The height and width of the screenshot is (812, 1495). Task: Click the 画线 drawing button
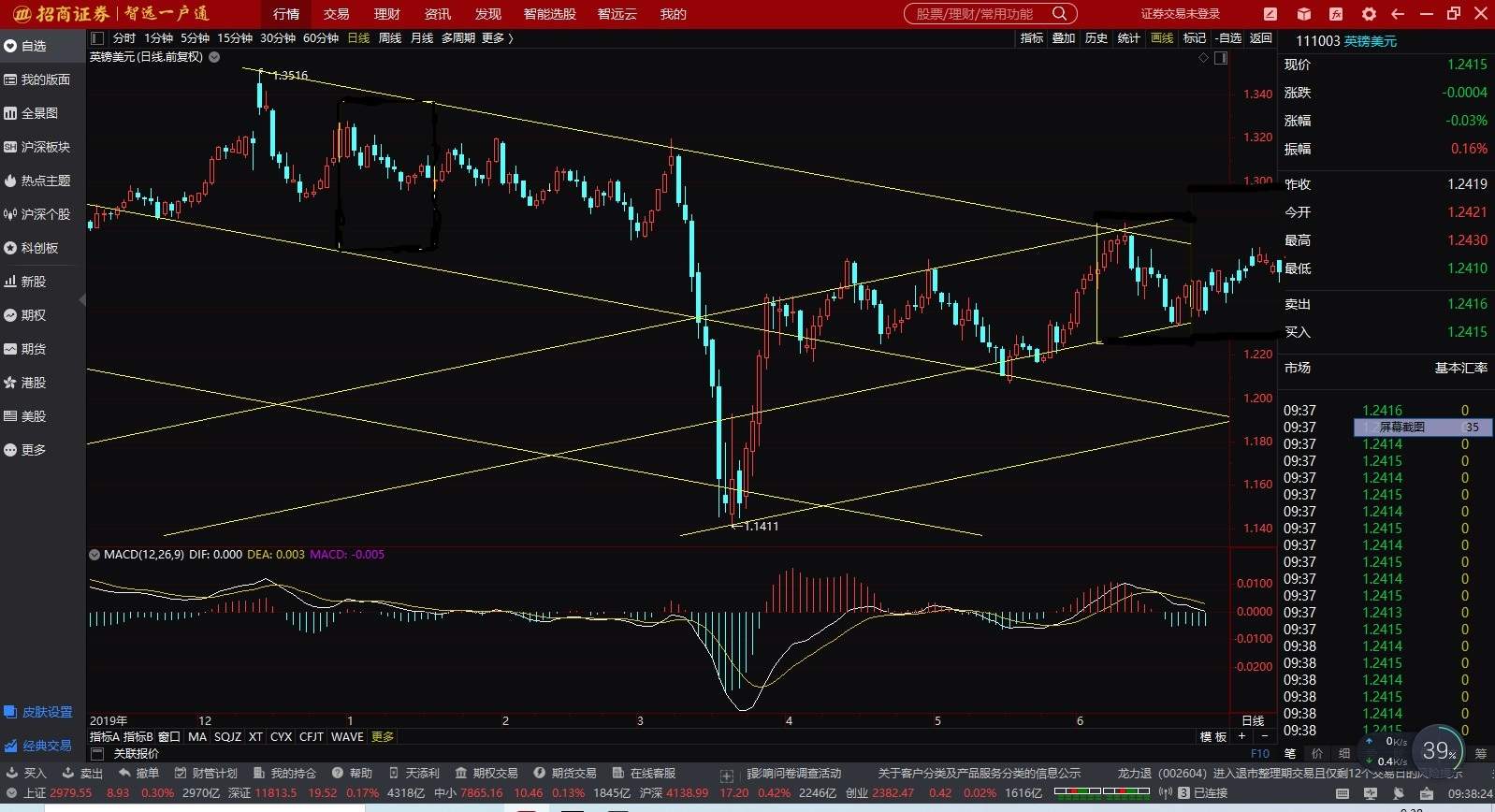[x=1162, y=38]
